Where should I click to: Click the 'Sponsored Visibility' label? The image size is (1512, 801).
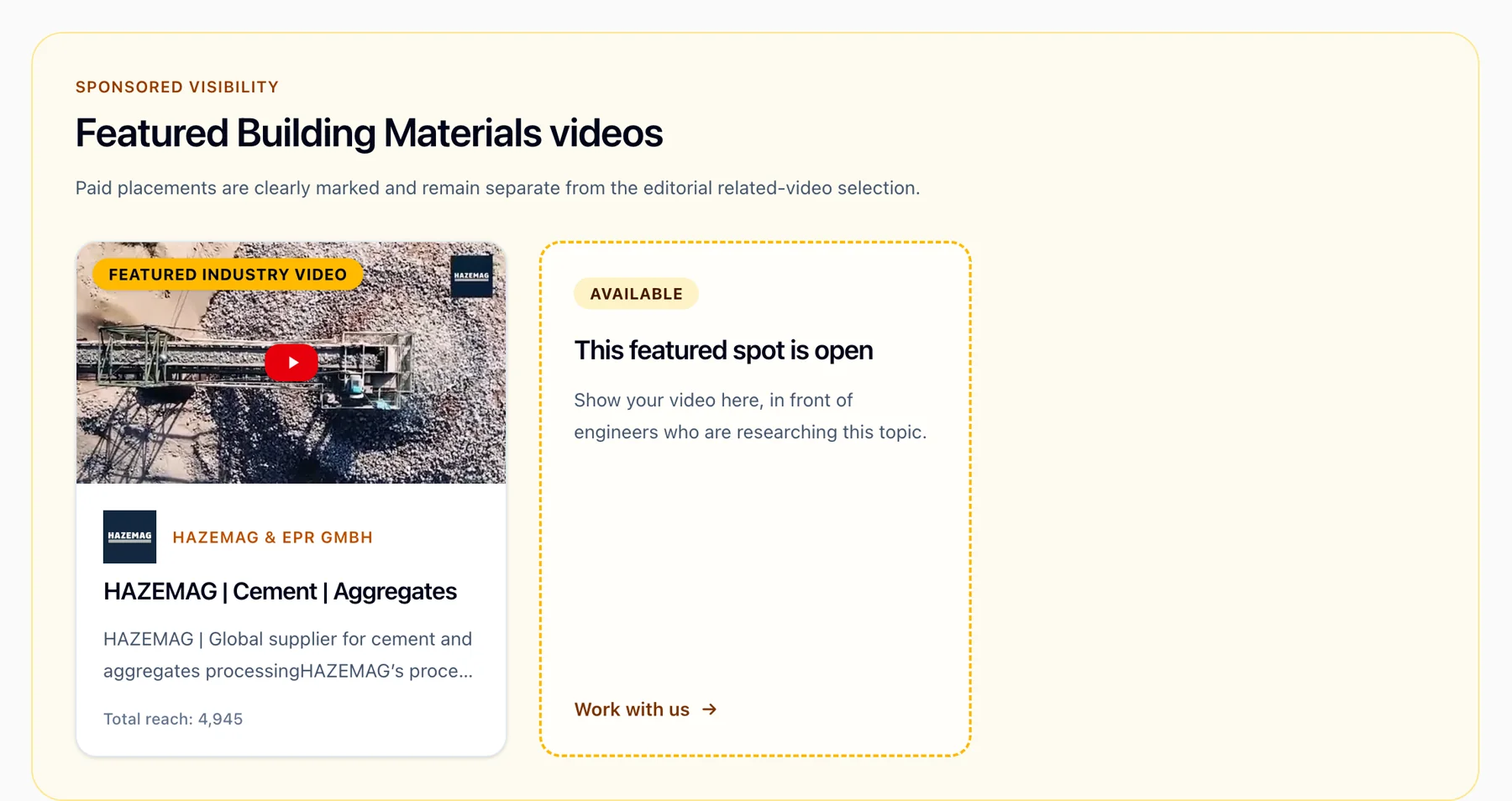177,87
